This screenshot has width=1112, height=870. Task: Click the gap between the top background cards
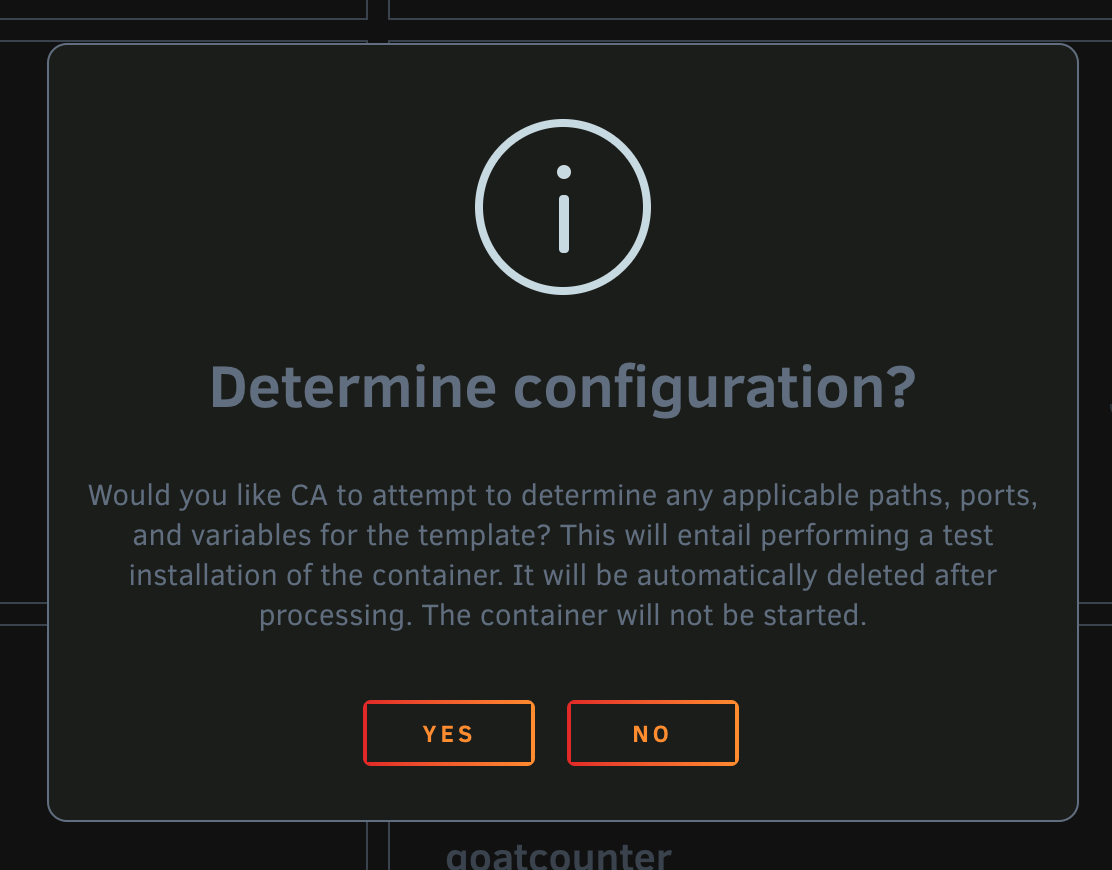pyautogui.click(x=378, y=20)
